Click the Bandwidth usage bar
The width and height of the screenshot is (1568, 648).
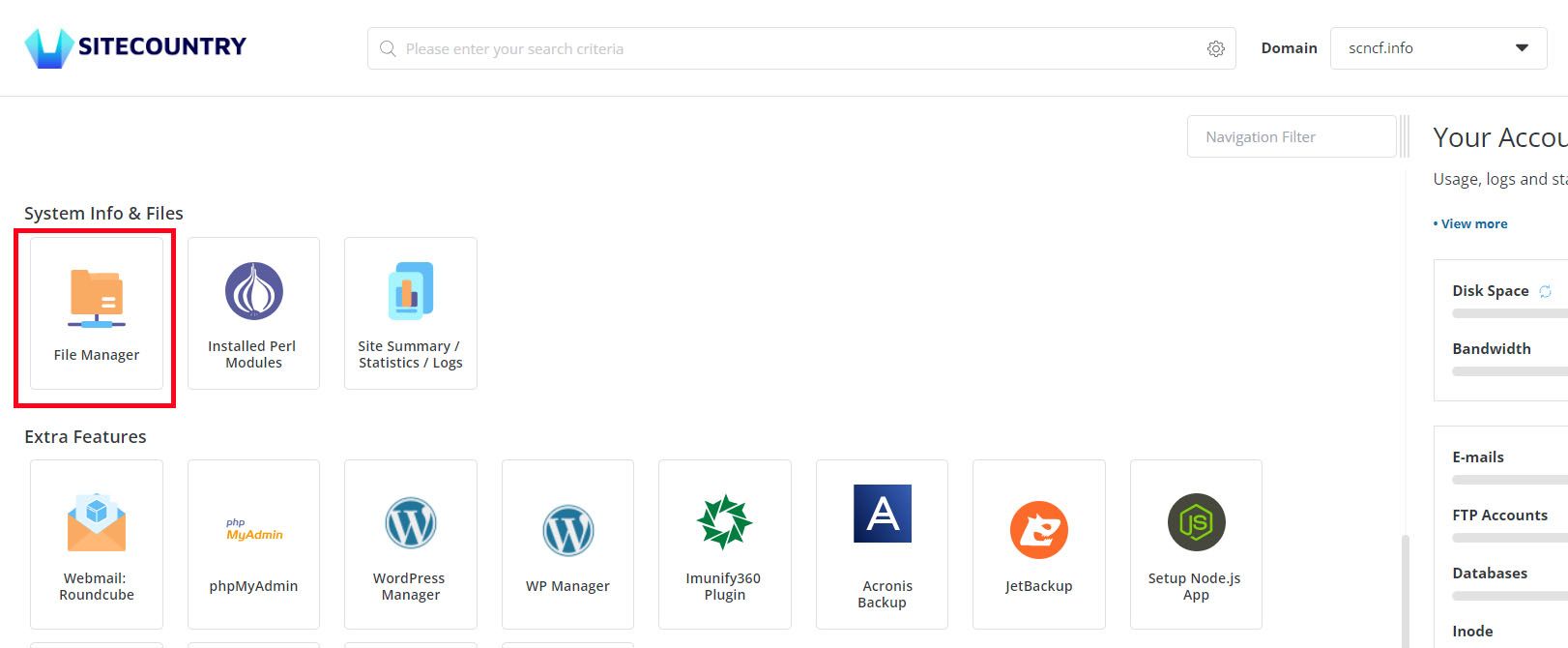(1510, 371)
